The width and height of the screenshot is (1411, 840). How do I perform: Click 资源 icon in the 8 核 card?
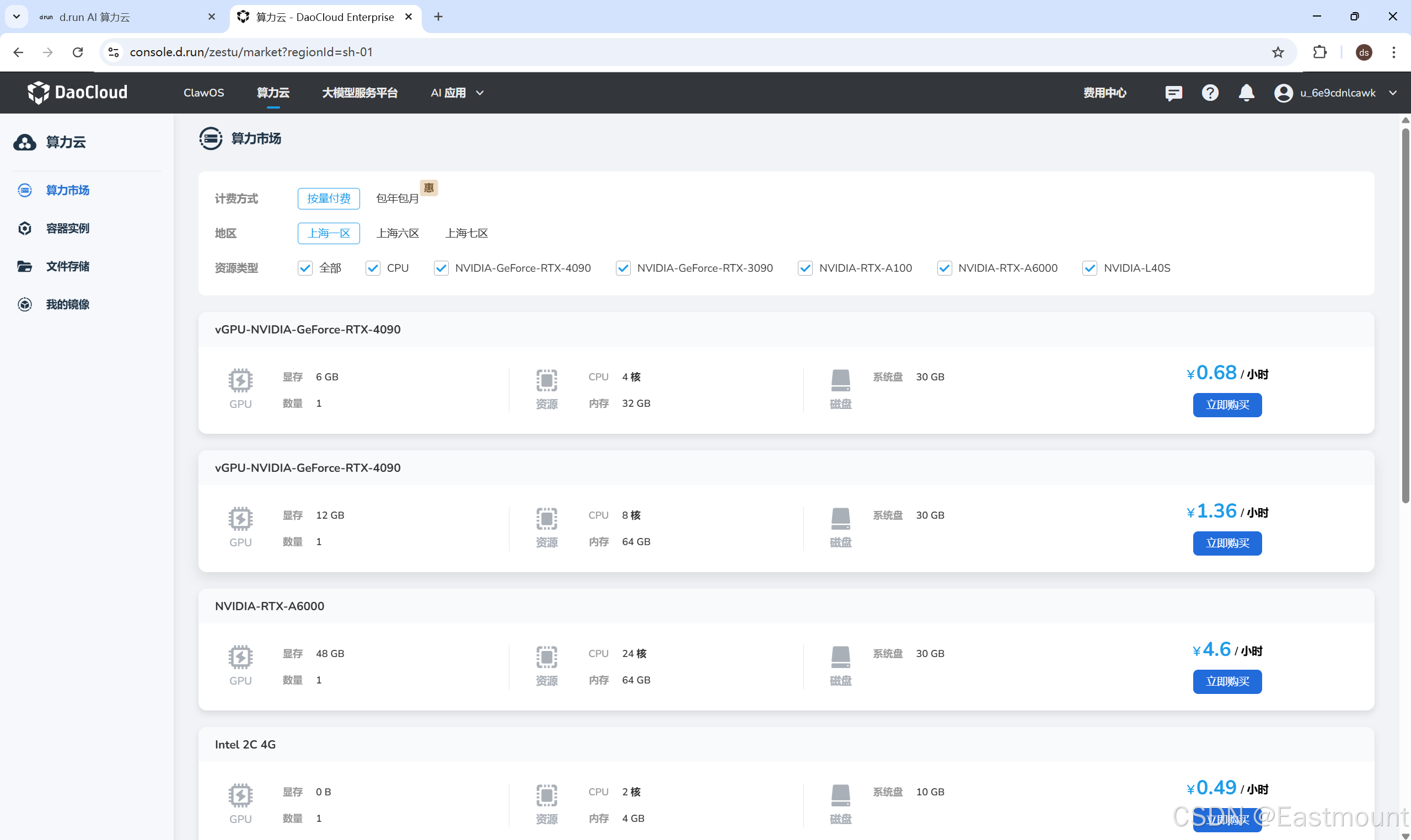click(x=547, y=519)
